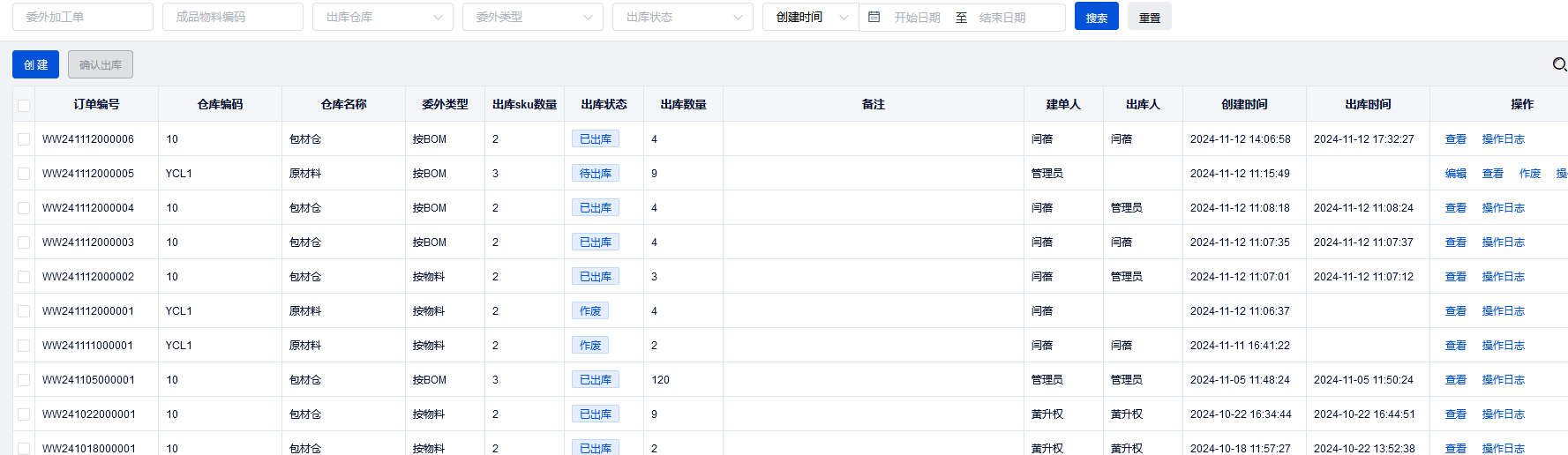The image size is (1568, 455).
Task: Click the 确认出库 button
Action: [101, 64]
